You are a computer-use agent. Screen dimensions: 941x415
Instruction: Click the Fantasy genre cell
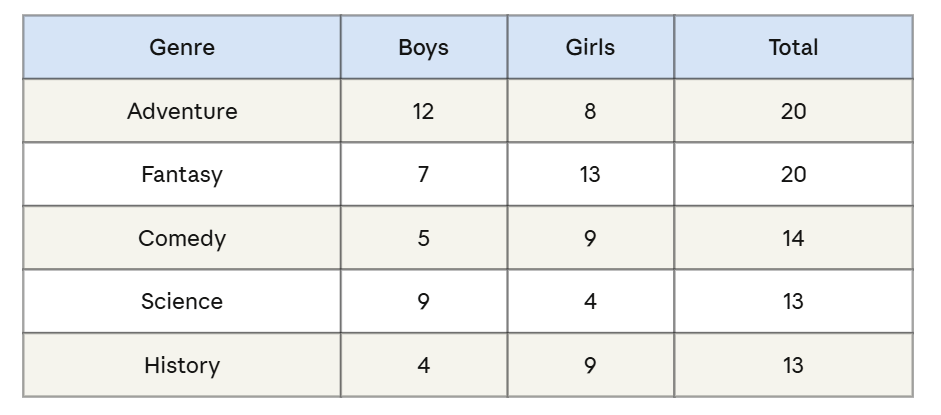tap(182, 175)
